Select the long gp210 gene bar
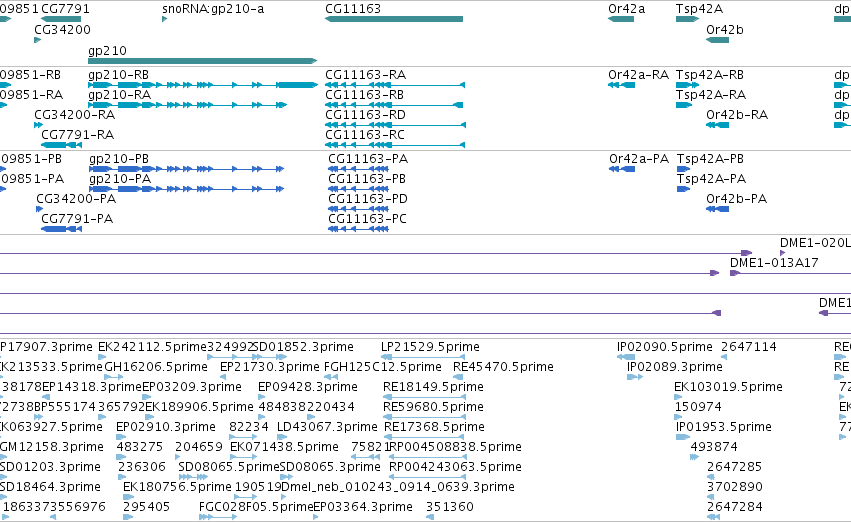Screen dimensions: 851x522 pyautogui.click(x=202, y=61)
